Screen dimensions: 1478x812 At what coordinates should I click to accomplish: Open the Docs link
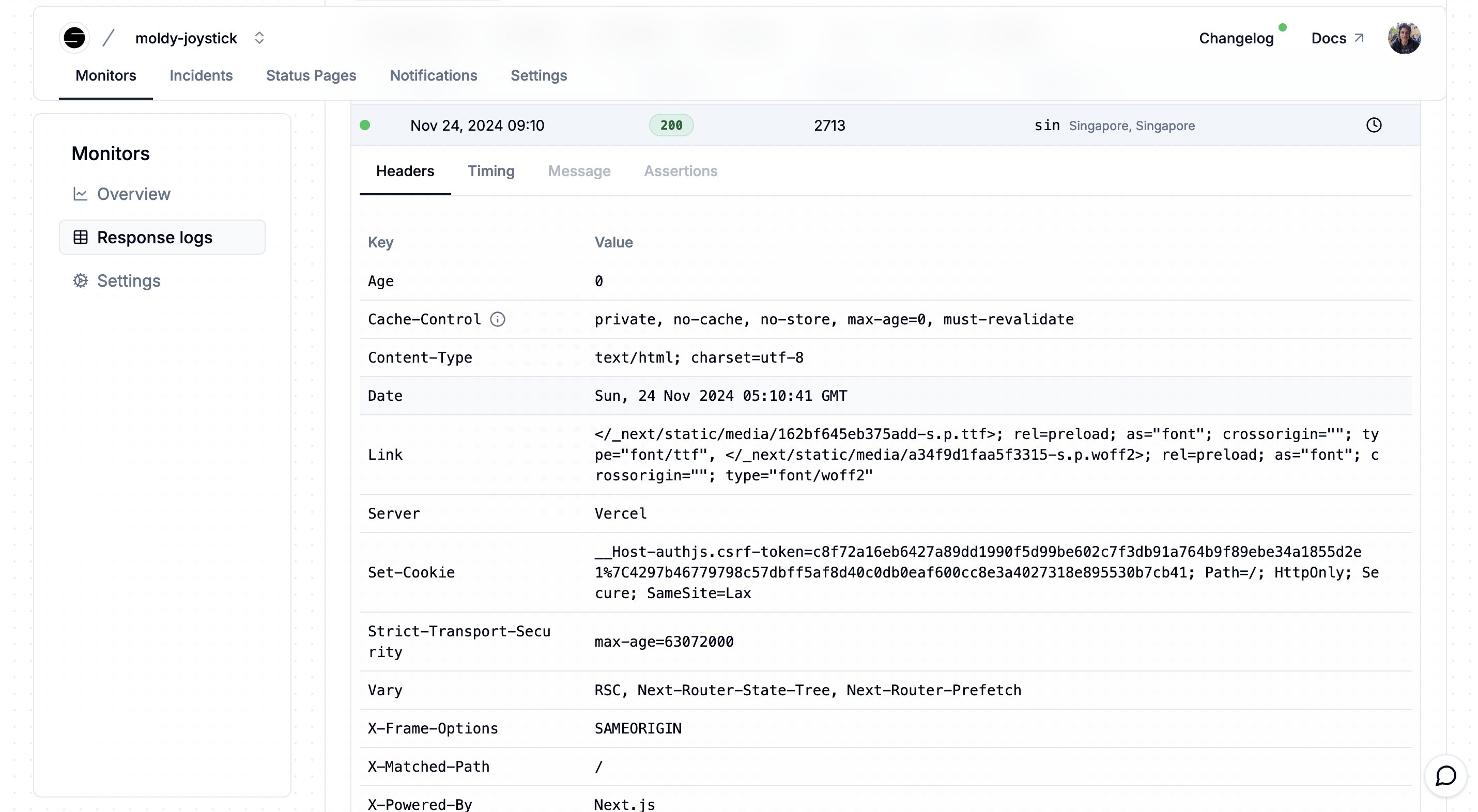click(1331, 38)
